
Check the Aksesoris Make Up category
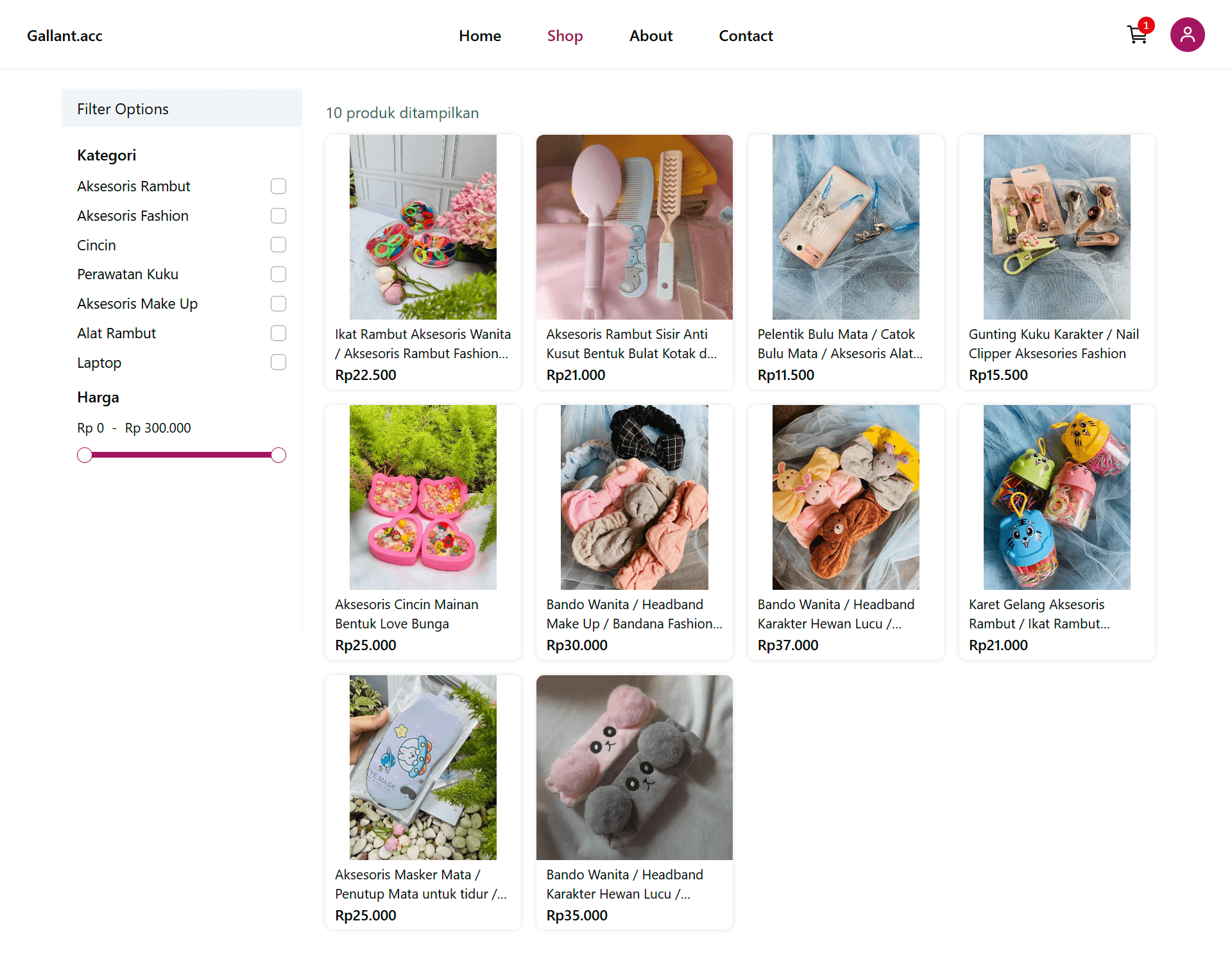pyautogui.click(x=278, y=304)
